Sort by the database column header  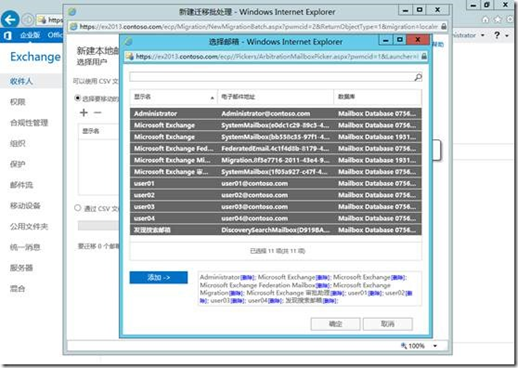378,97
